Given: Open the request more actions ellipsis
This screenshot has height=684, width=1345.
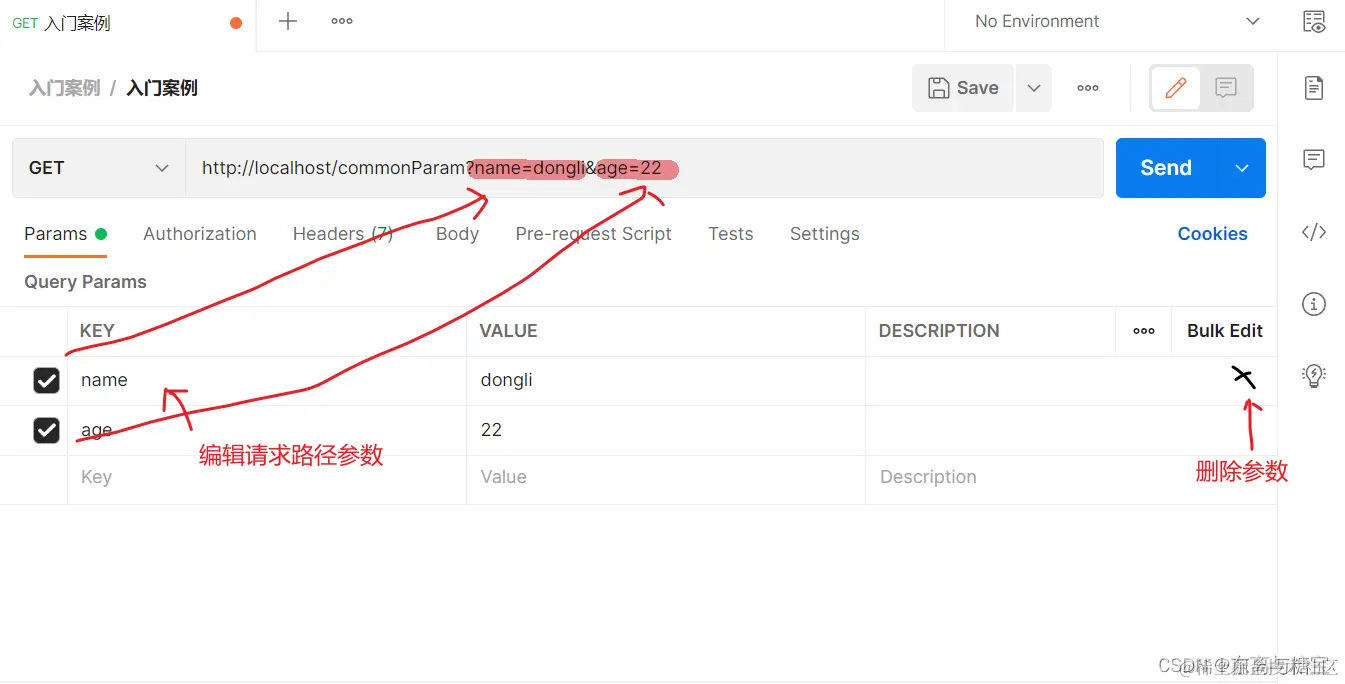Looking at the screenshot, I should point(1088,88).
